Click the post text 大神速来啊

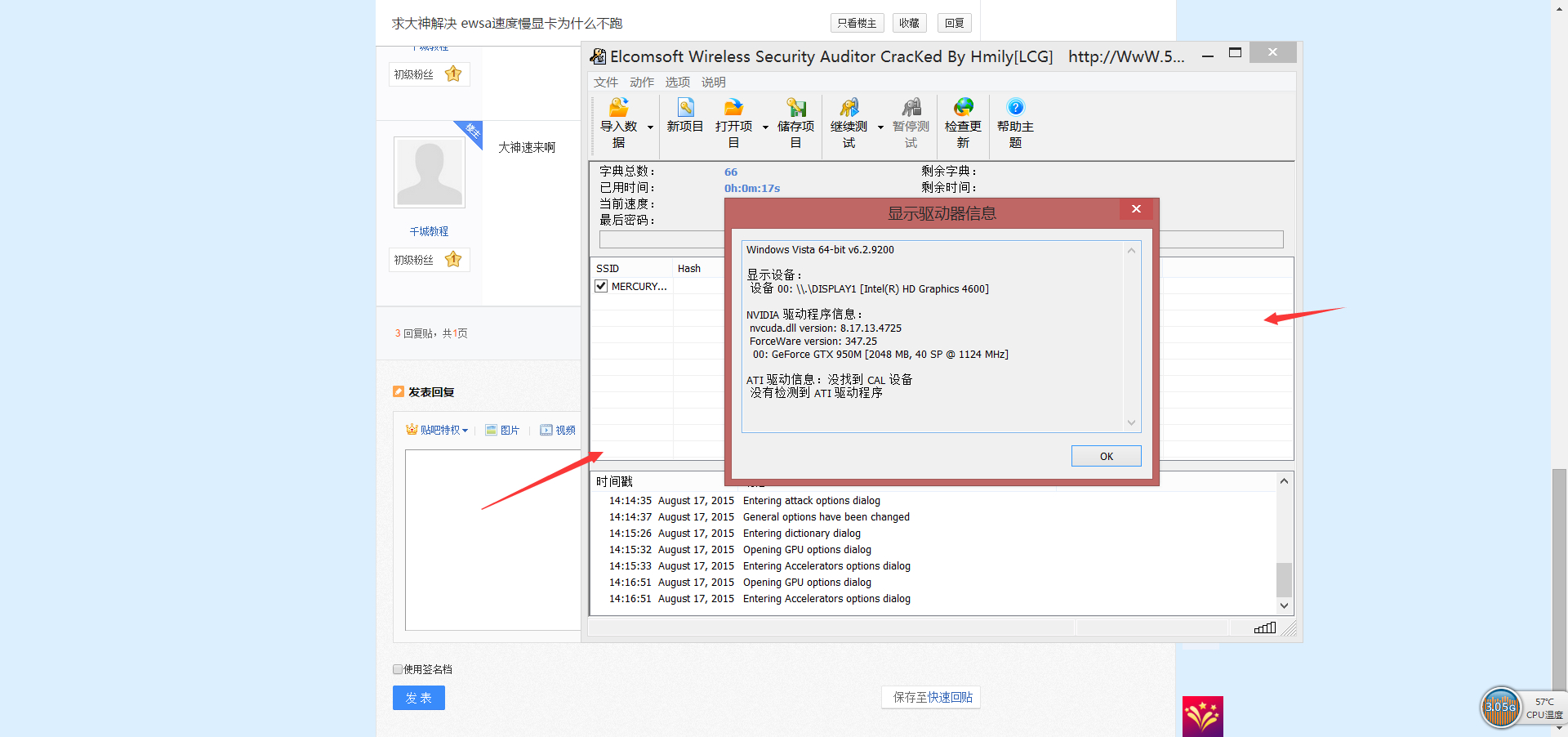tap(527, 147)
